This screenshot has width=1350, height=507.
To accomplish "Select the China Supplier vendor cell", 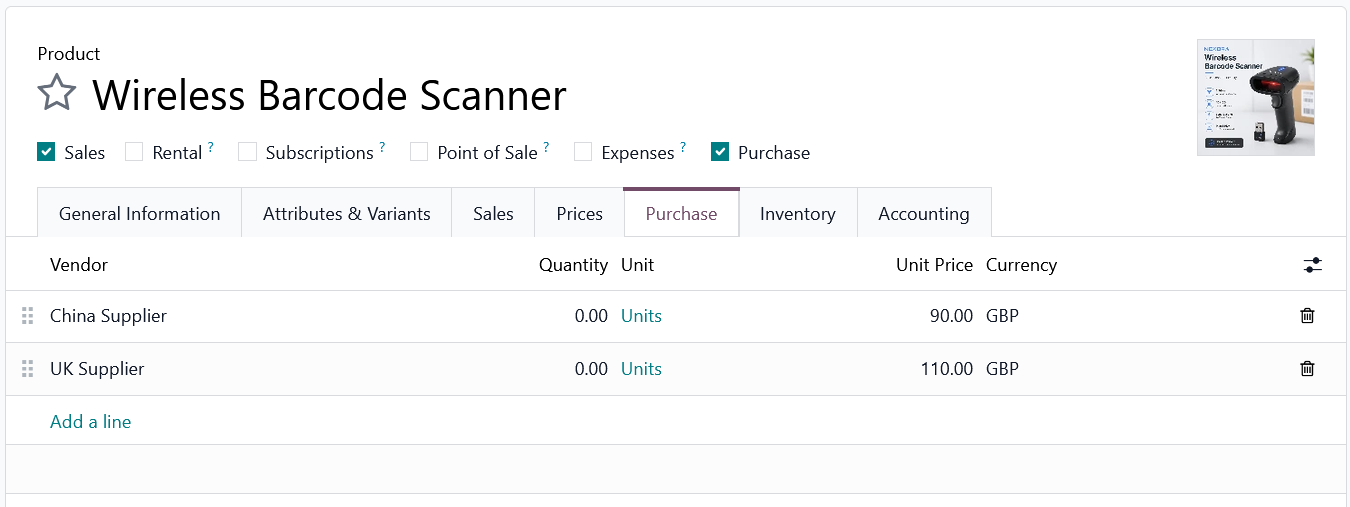I will point(108,316).
